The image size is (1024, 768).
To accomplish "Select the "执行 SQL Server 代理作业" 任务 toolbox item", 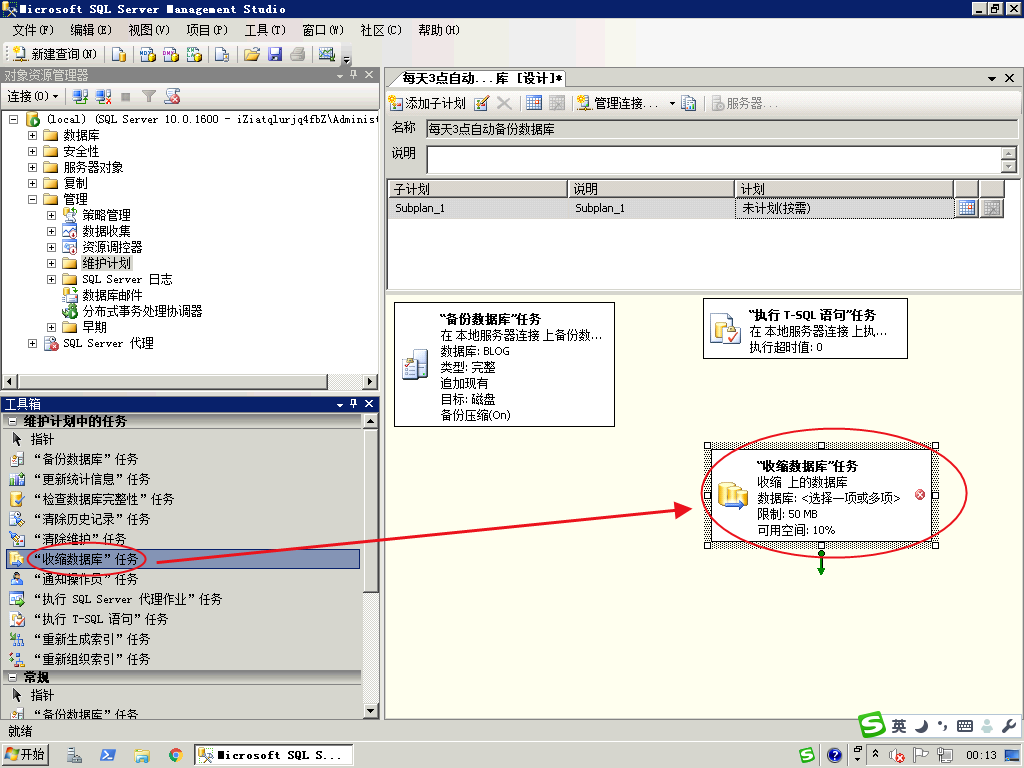I will pos(183,599).
